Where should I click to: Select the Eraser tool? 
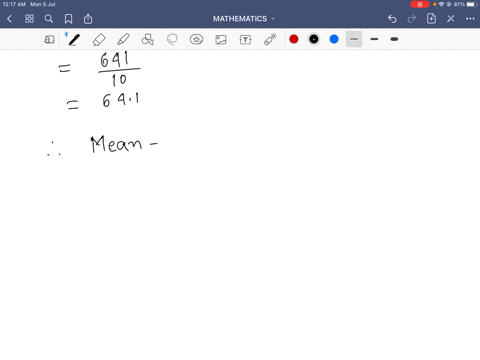[x=99, y=40]
